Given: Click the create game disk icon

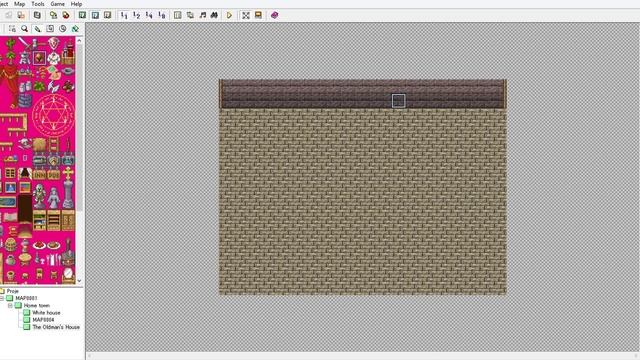Looking at the screenshot, I should [37, 15].
